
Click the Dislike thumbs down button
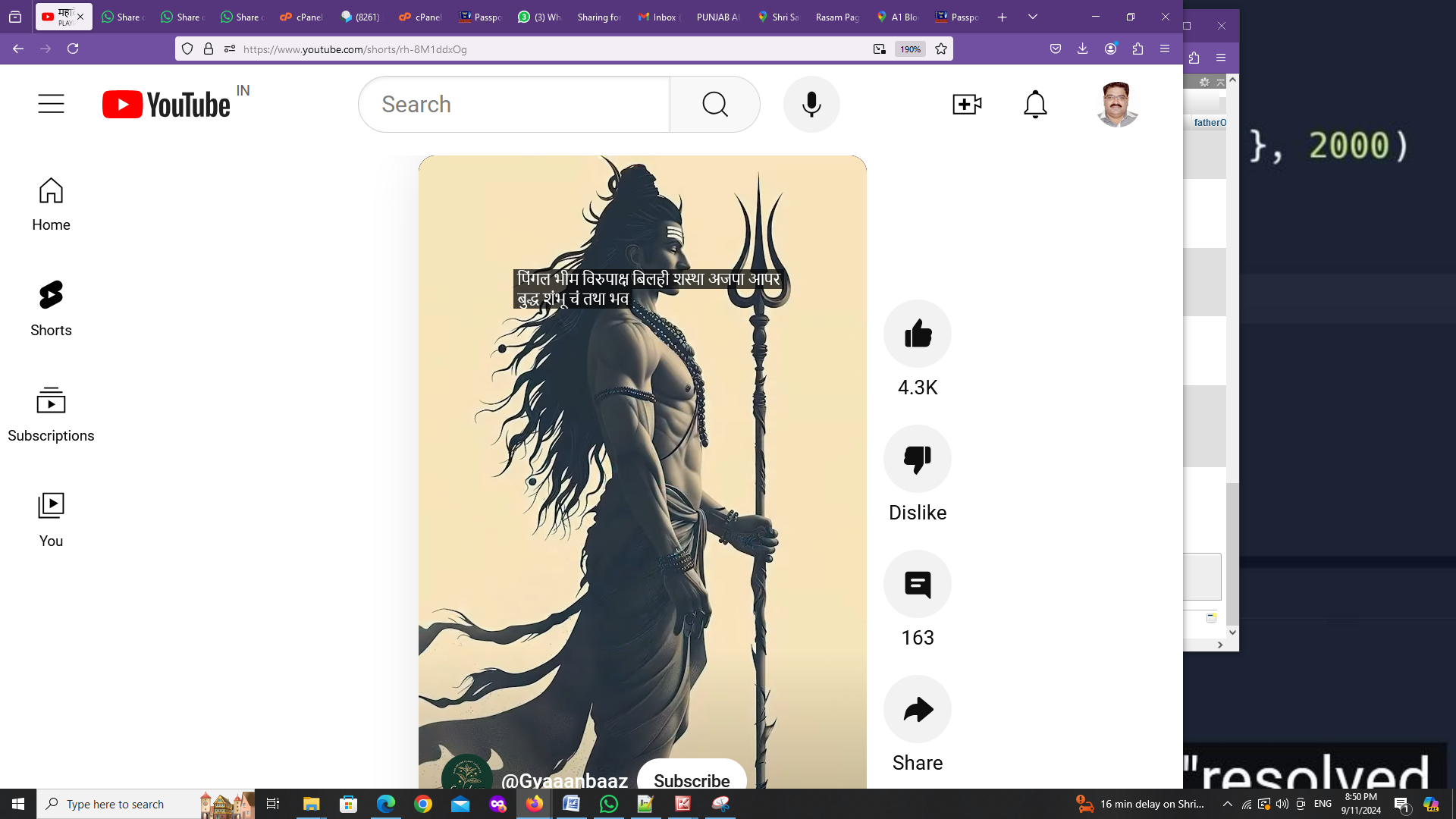click(918, 459)
